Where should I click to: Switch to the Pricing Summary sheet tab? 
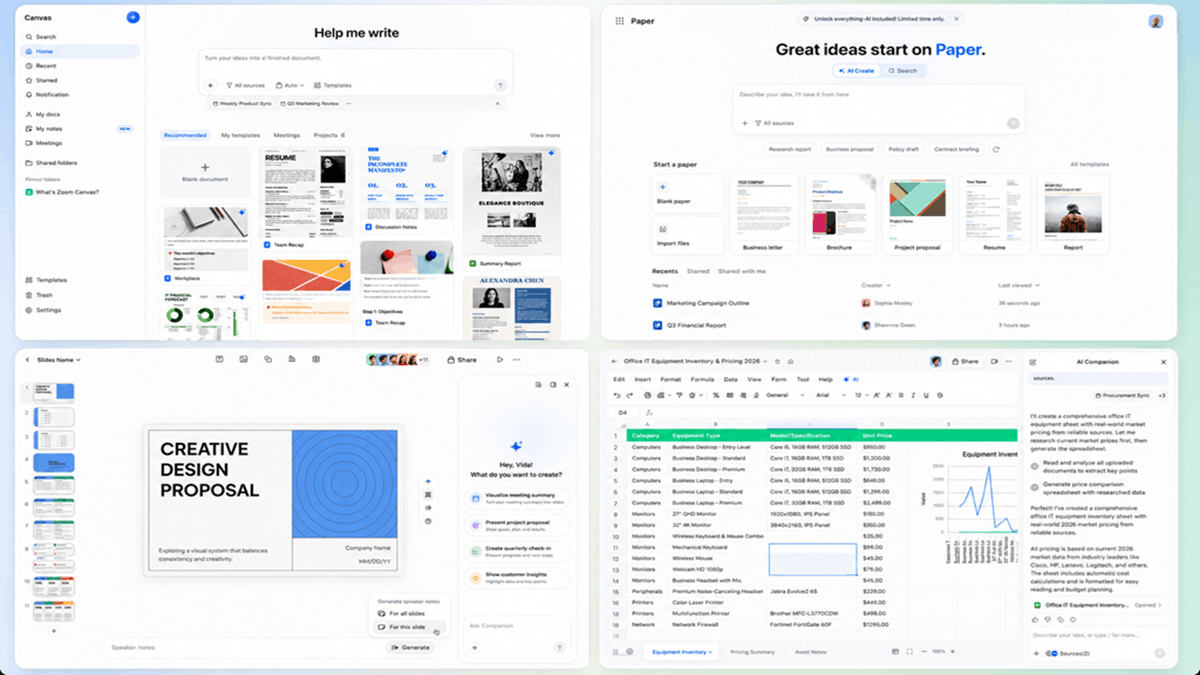click(752, 652)
